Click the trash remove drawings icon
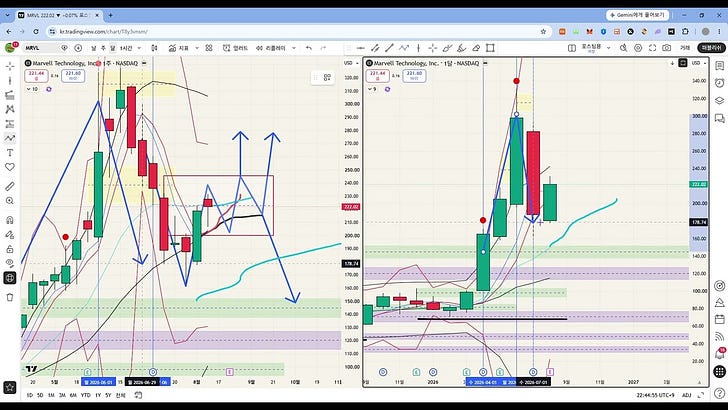 tap(10, 297)
